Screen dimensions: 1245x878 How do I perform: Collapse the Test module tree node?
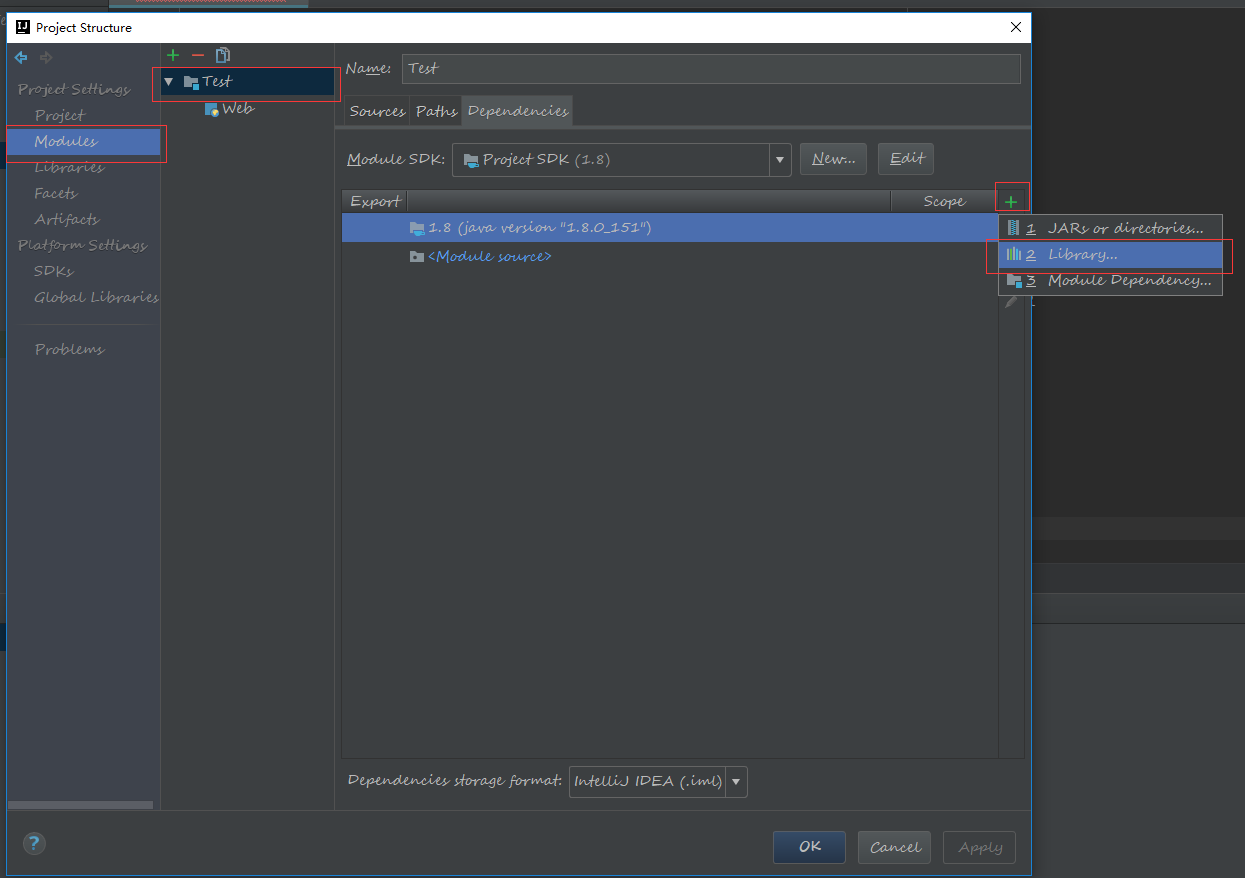point(169,82)
